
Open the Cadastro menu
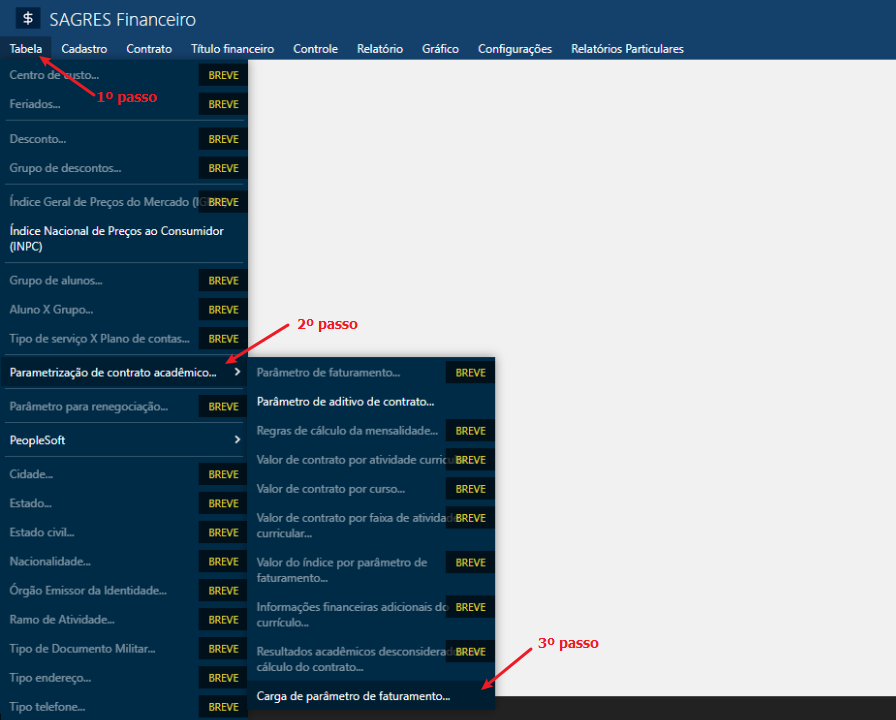point(84,47)
